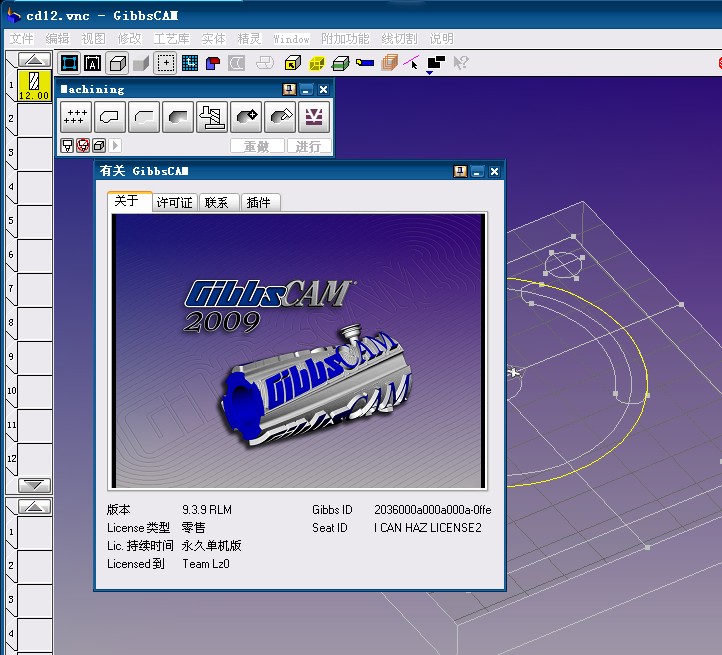Select the Contour process outline icon
This screenshot has width=722, height=655.
click(x=110, y=117)
